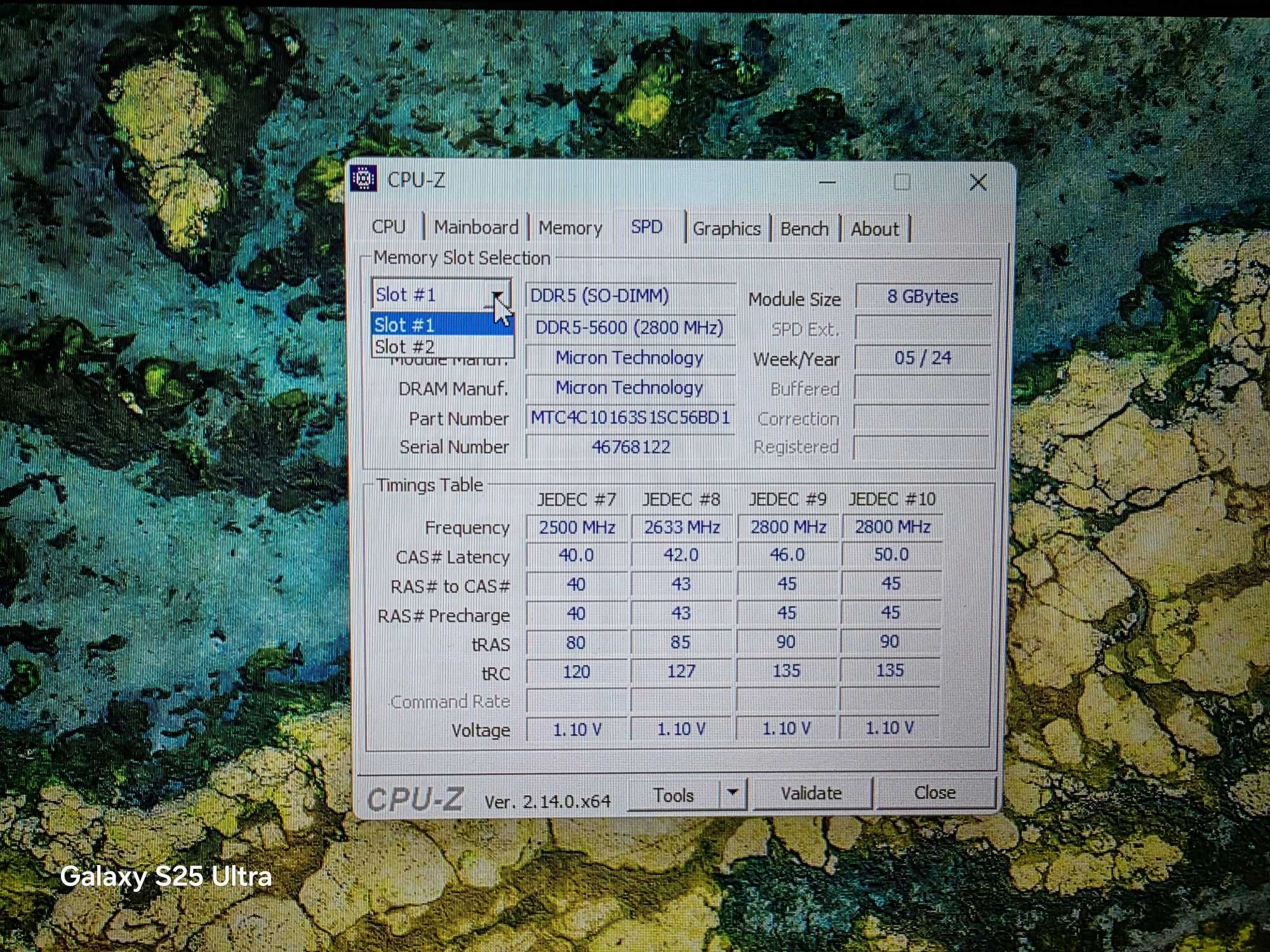The image size is (1270, 952).
Task: Go to the About tab
Action: click(x=874, y=229)
